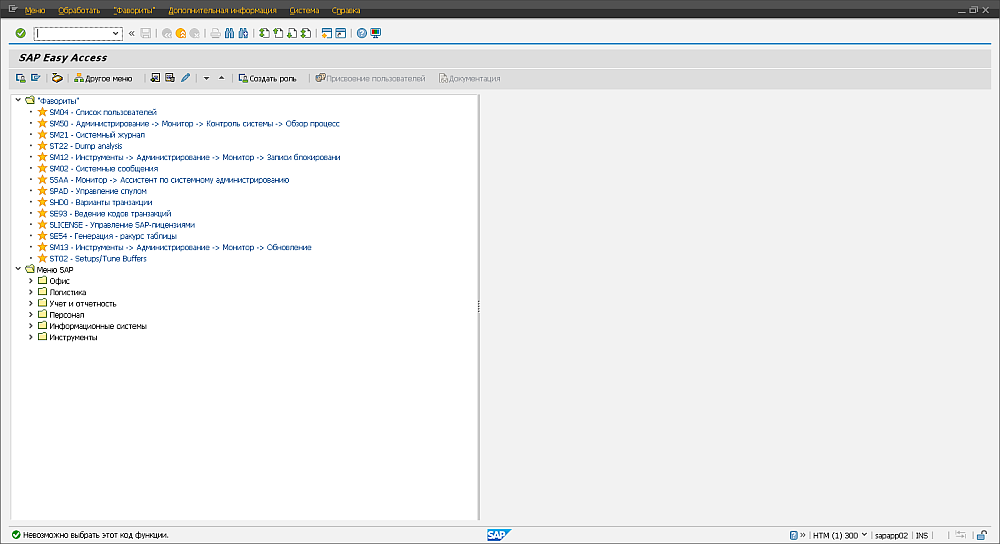The width and height of the screenshot is (1000, 544).
Task: Click the First Page navigation icon
Action: click(264, 33)
